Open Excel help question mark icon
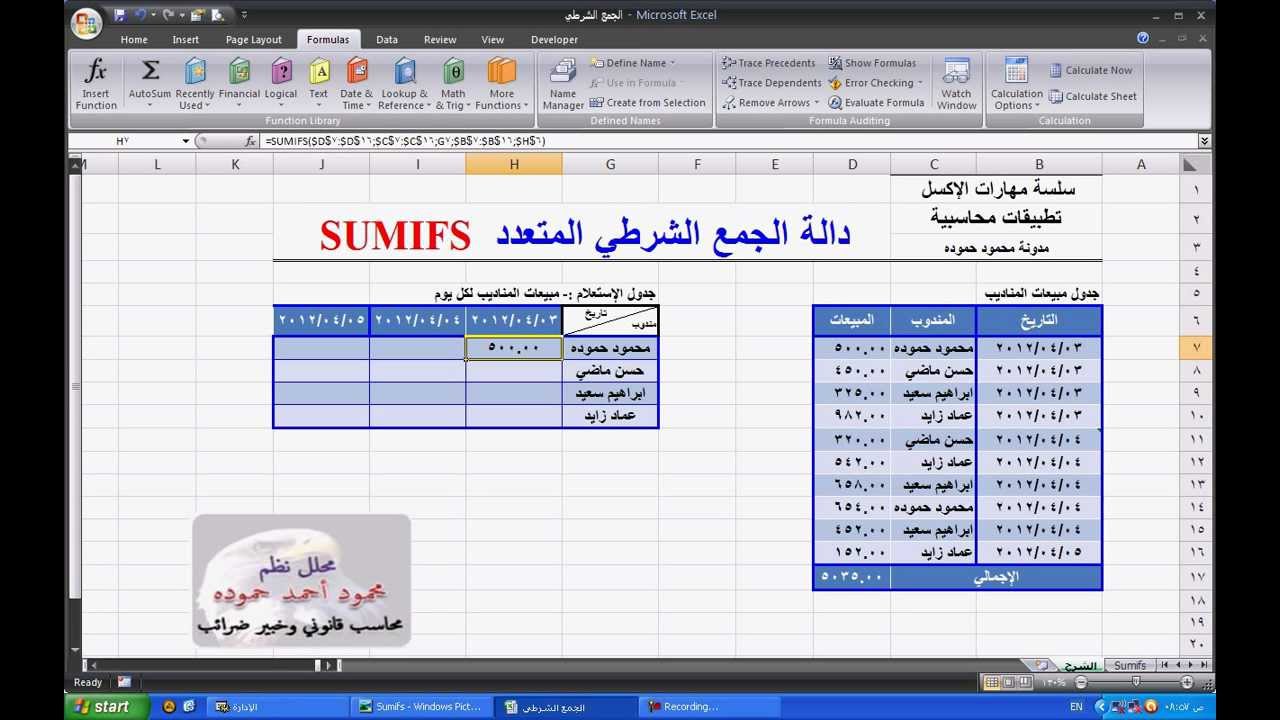This screenshot has height=720, width=1280. [1143, 38]
